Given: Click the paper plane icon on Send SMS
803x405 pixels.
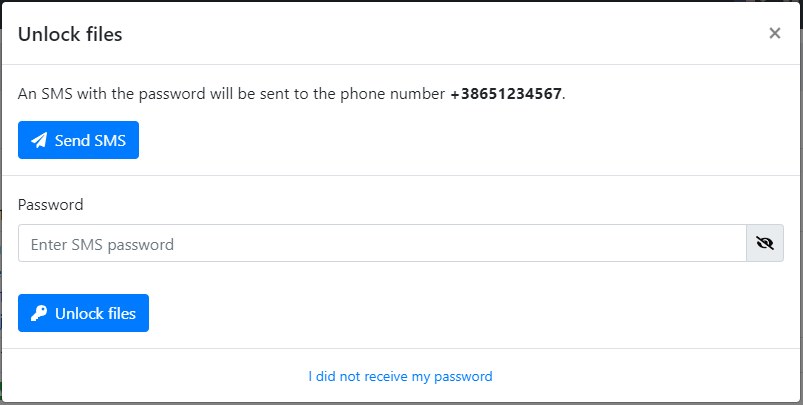Looking at the screenshot, I should click(39, 141).
